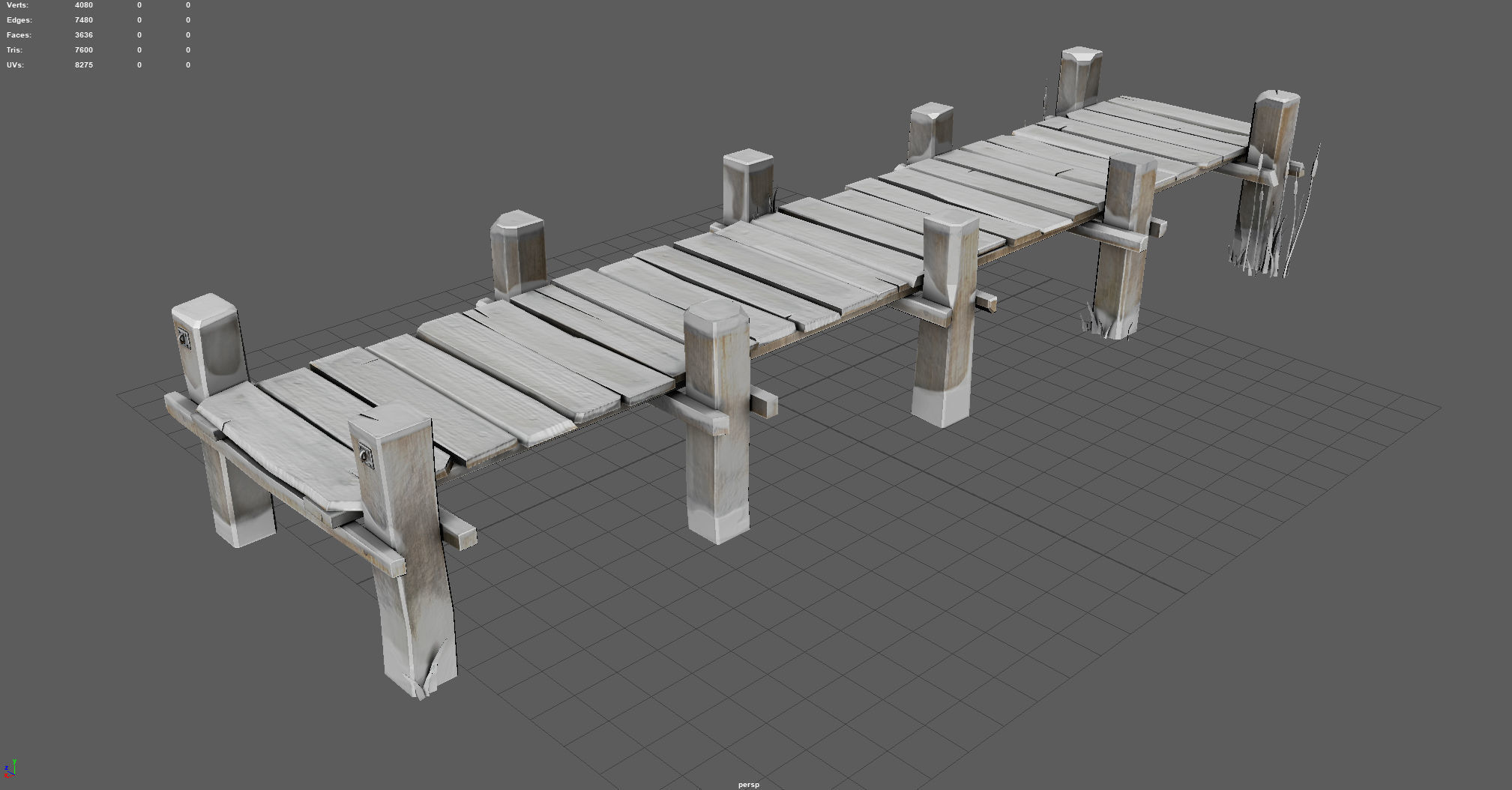This screenshot has width=1512, height=790.
Task: Click the view axis orientation gizmo
Action: click(10, 768)
